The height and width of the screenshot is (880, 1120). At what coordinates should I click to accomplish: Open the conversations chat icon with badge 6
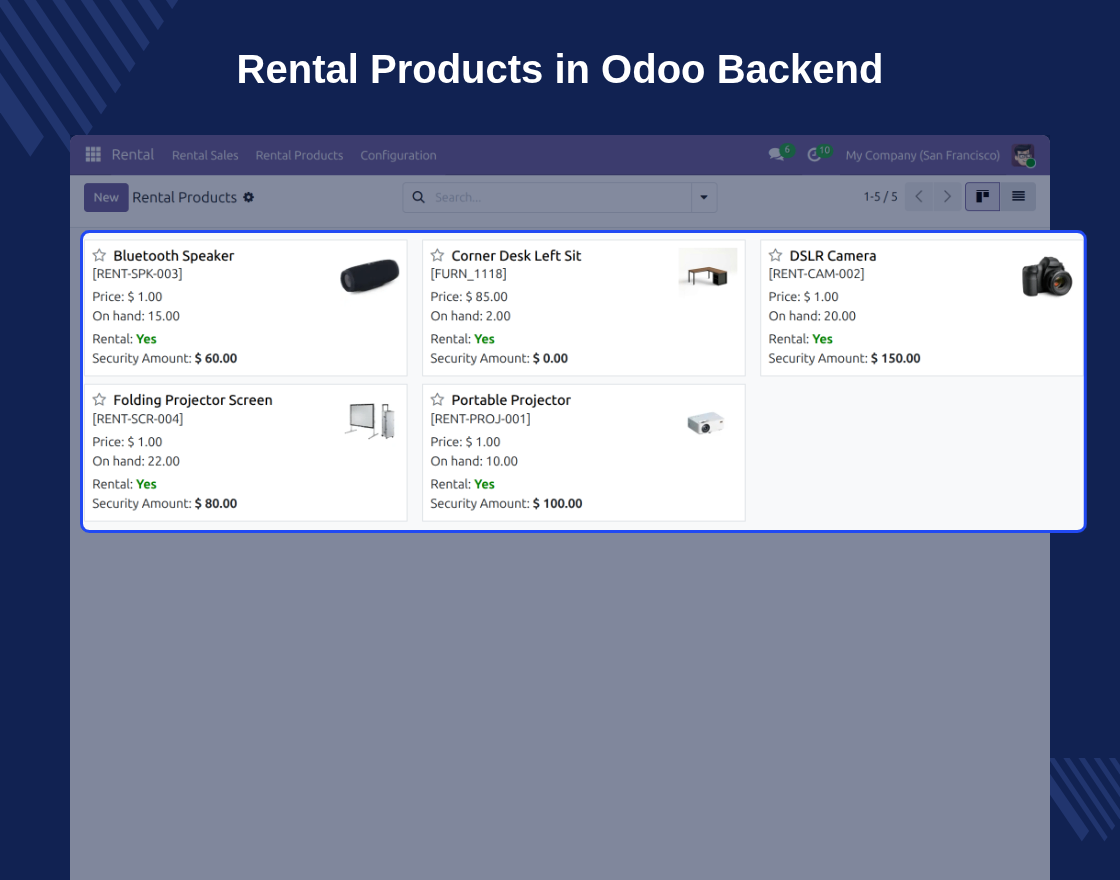776,154
